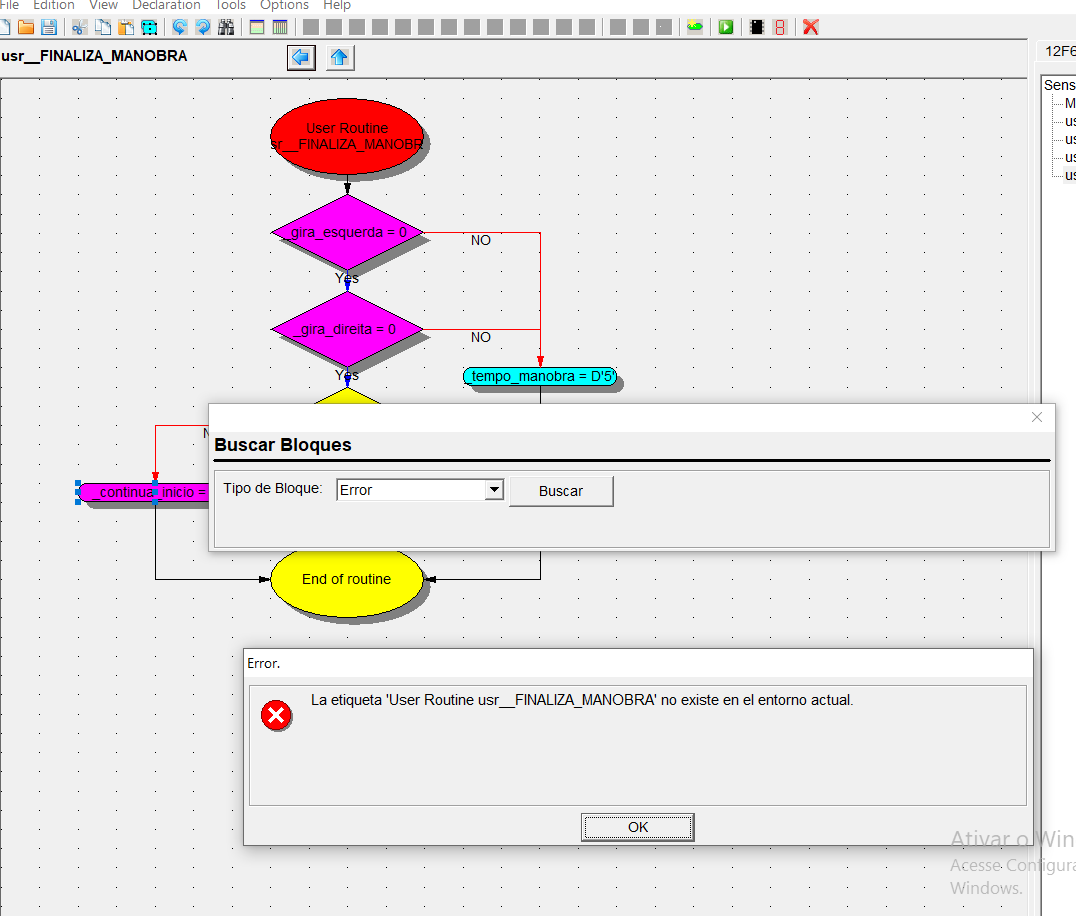Select the tempo_manobra = D'5' block
Image resolution: width=1076 pixels, height=916 pixels.
tap(540, 376)
